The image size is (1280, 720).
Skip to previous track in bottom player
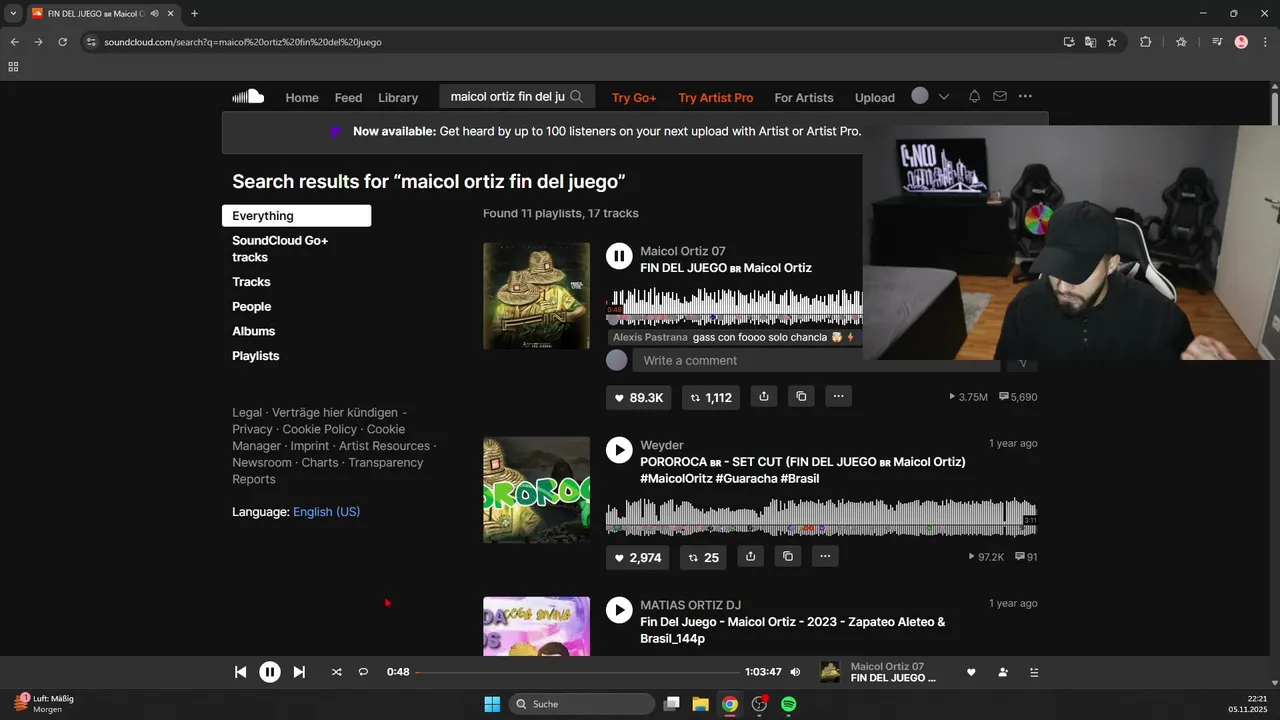tap(240, 672)
